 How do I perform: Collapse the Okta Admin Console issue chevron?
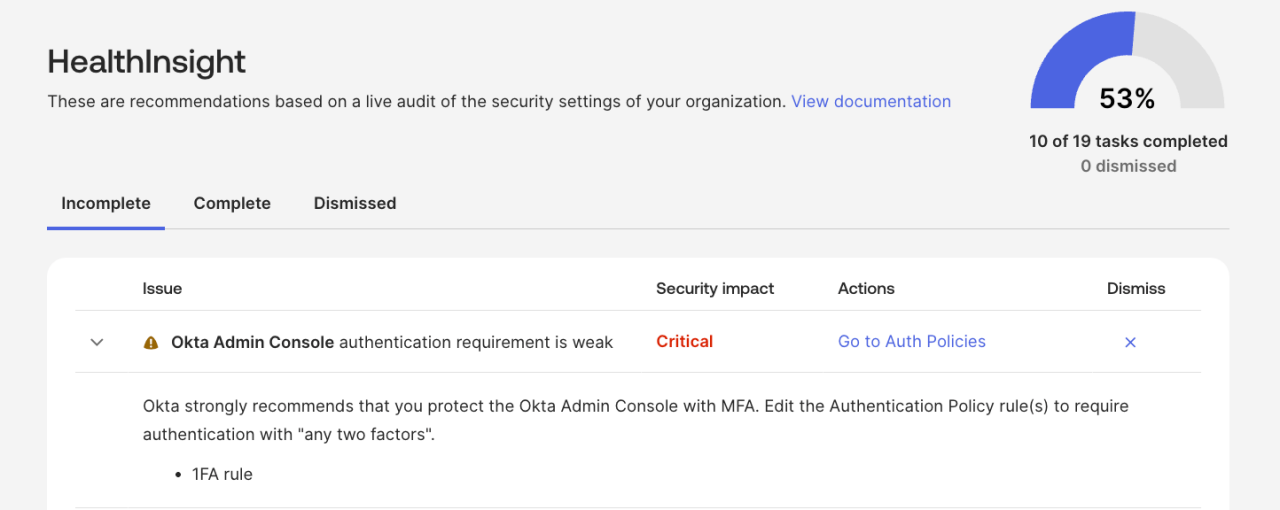click(97, 342)
